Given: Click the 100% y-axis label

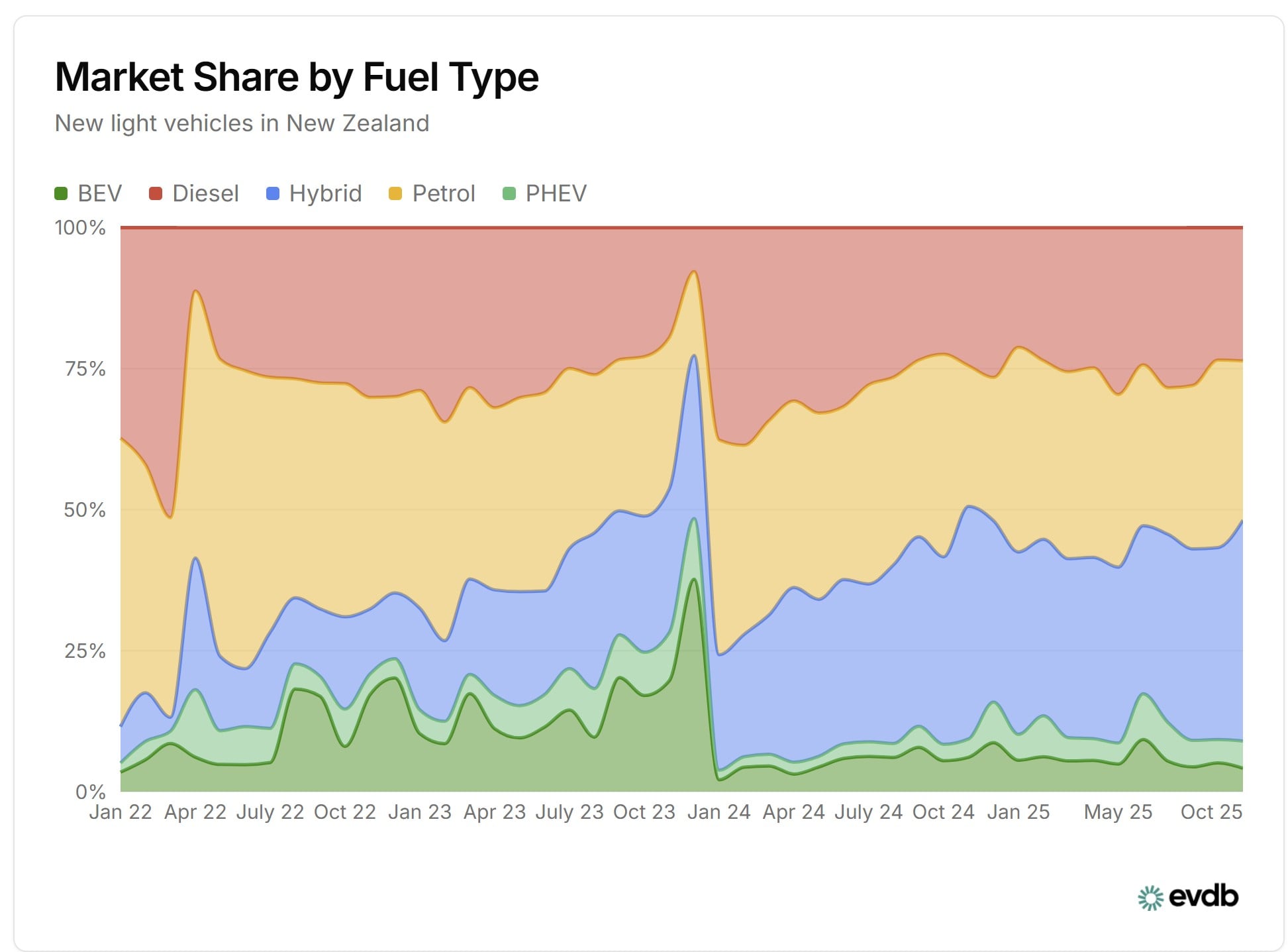Looking at the screenshot, I should pyautogui.click(x=80, y=228).
